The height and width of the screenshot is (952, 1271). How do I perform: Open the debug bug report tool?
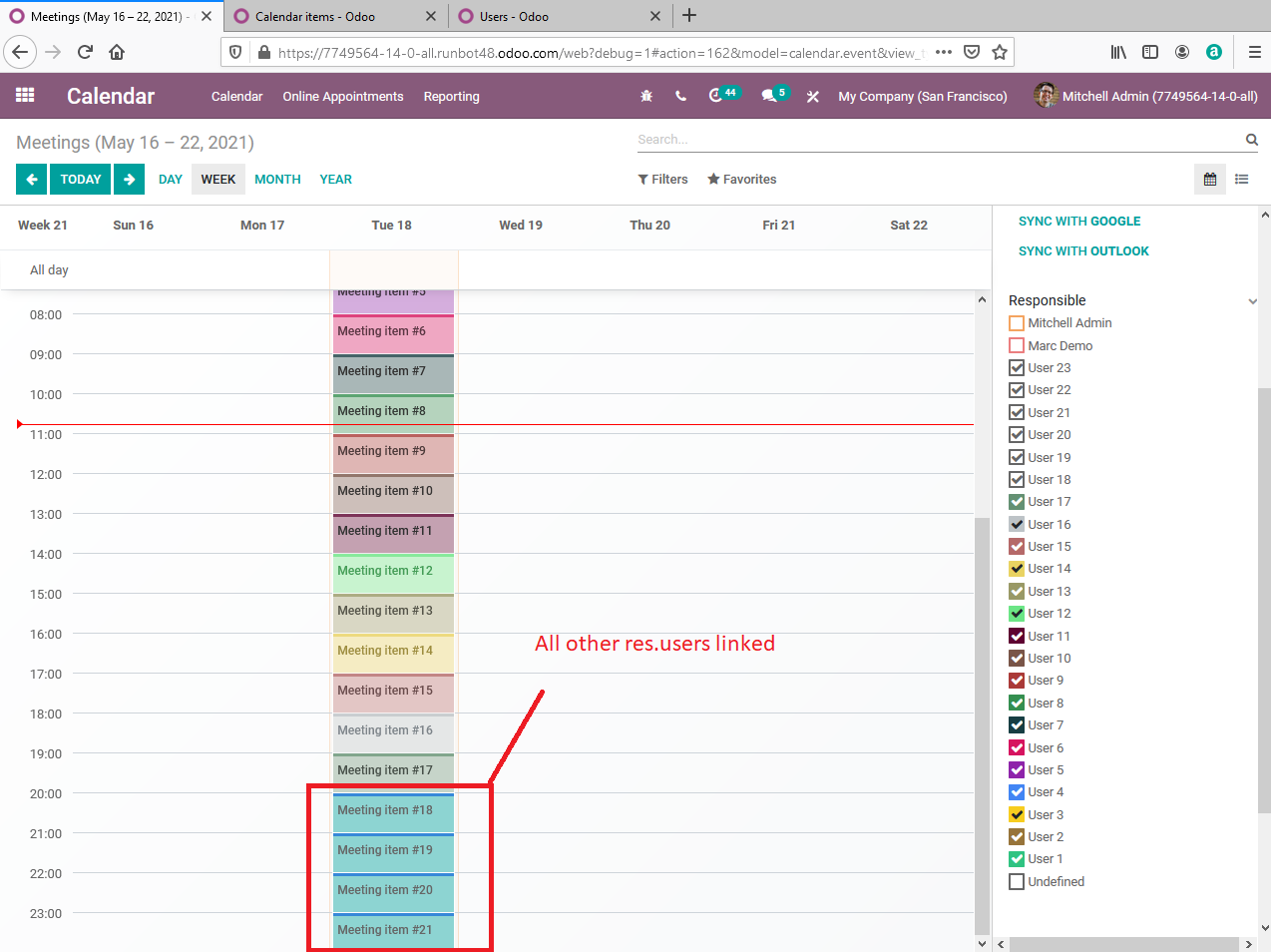[x=645, y=96]
